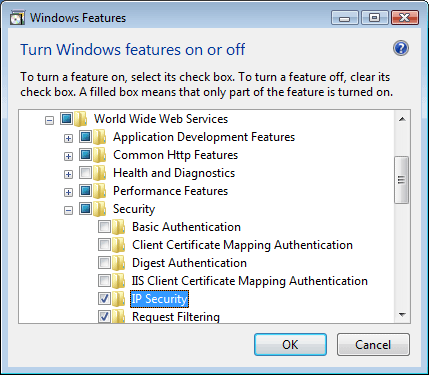This screenshot has height=375, width=429.
Task: Select Client Certificate Mapping Authentication item
Action: (242, 245)
